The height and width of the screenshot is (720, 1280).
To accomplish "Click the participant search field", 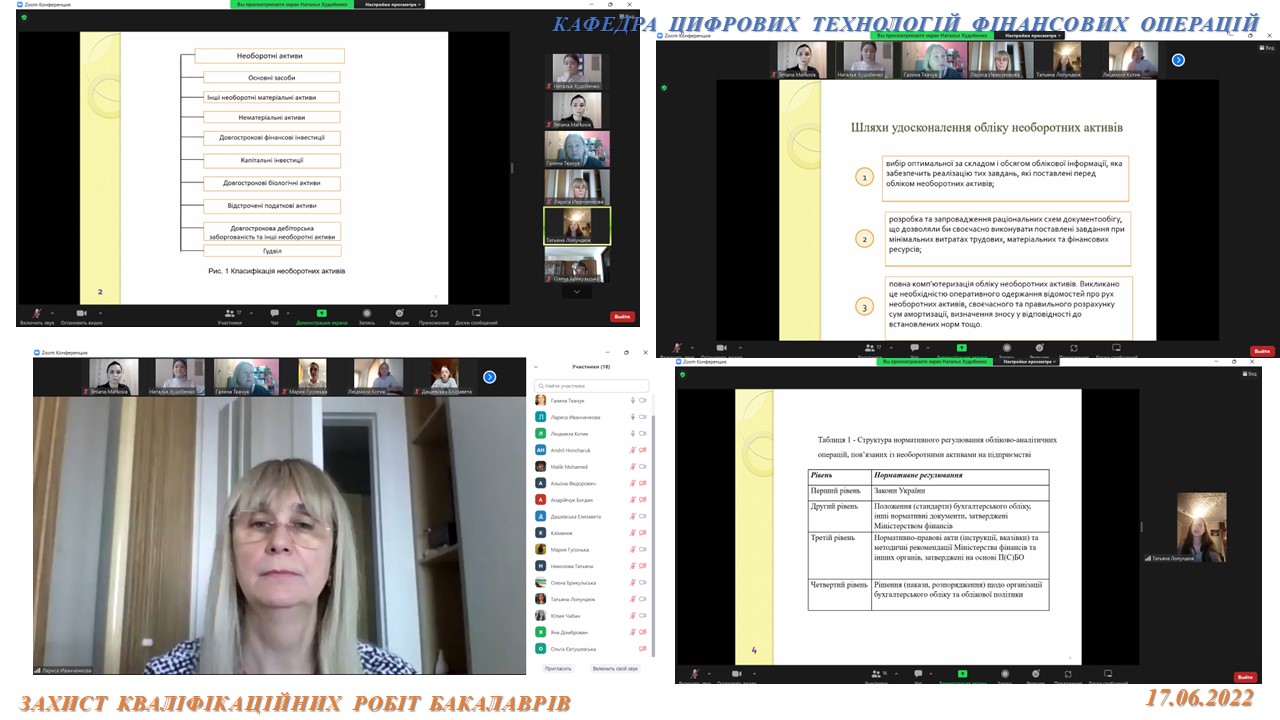I will click(x=592, y=384).
